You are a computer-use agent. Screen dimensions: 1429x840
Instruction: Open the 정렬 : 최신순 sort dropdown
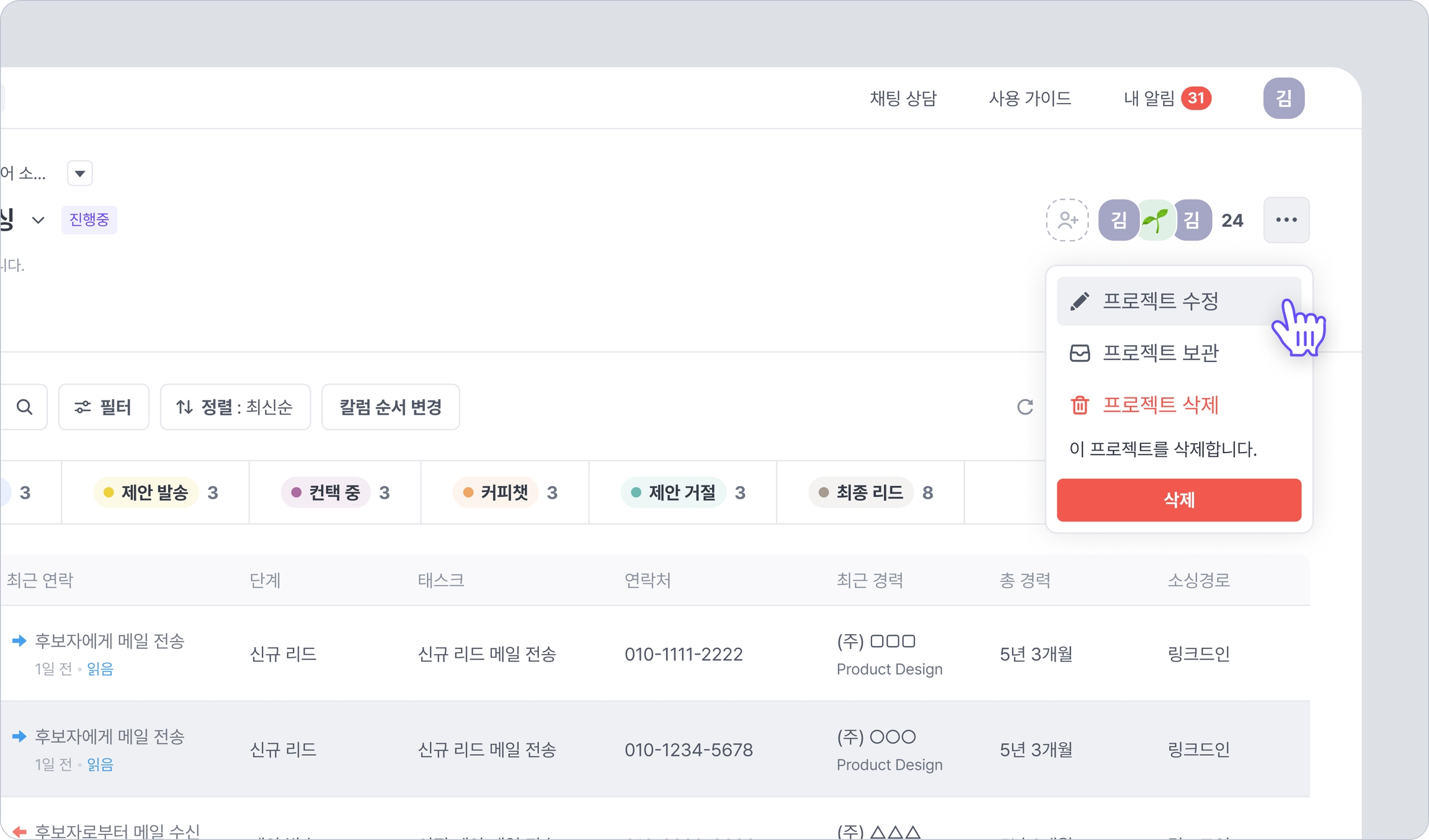pos(235,407)
